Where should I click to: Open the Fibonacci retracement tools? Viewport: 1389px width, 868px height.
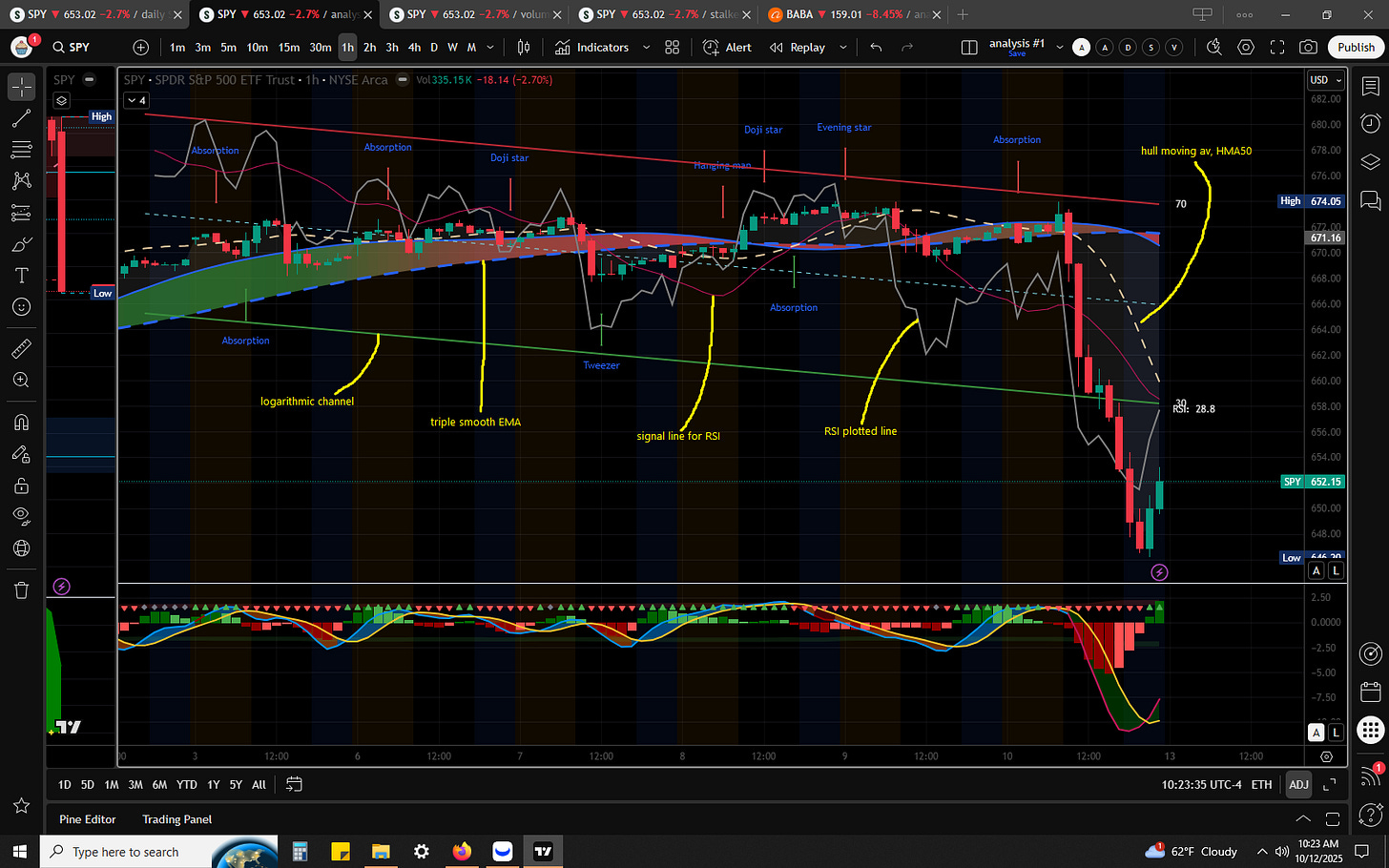coord(21,150)
